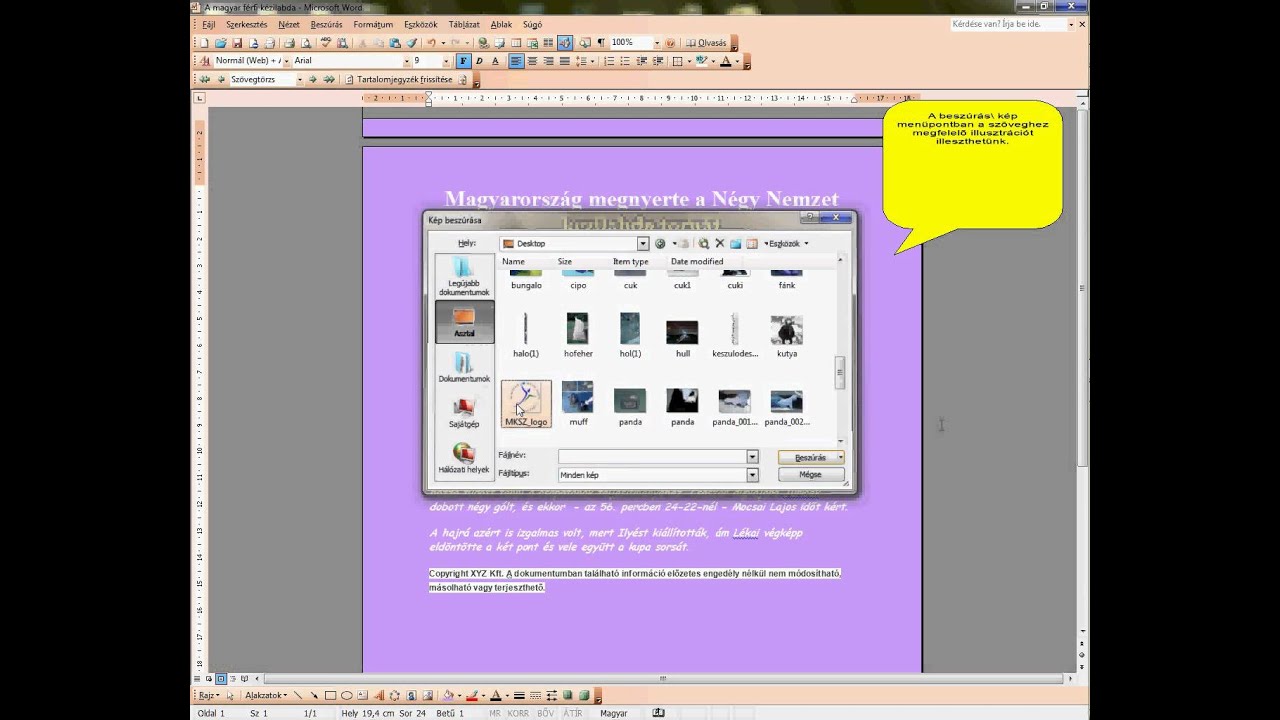Viewport: 1280px width, 720px height.
Task: Open the Táblázat menu
Action: pos(464,24)
